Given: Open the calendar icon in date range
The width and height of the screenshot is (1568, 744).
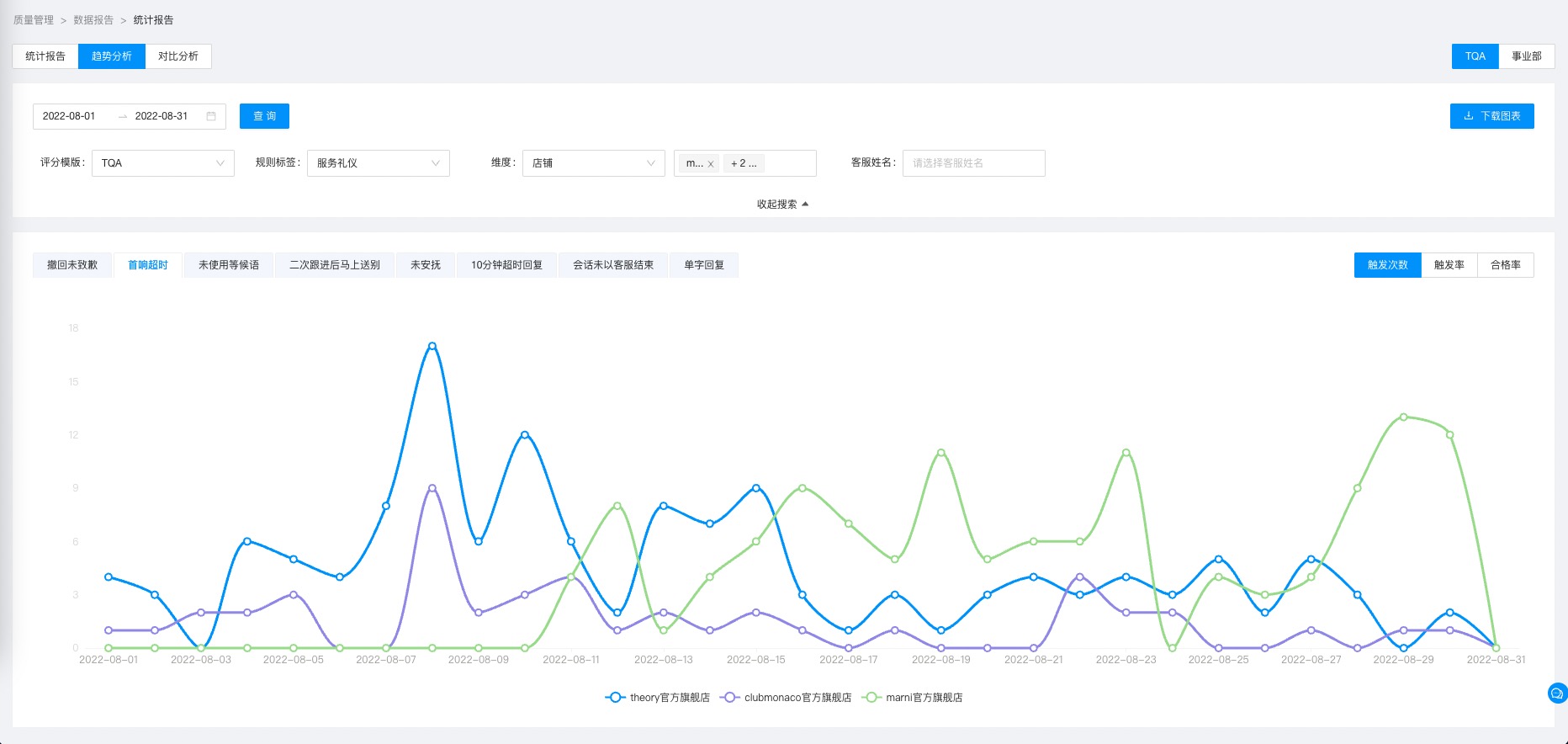Looking at the screenshot, I should coord(211,116).
